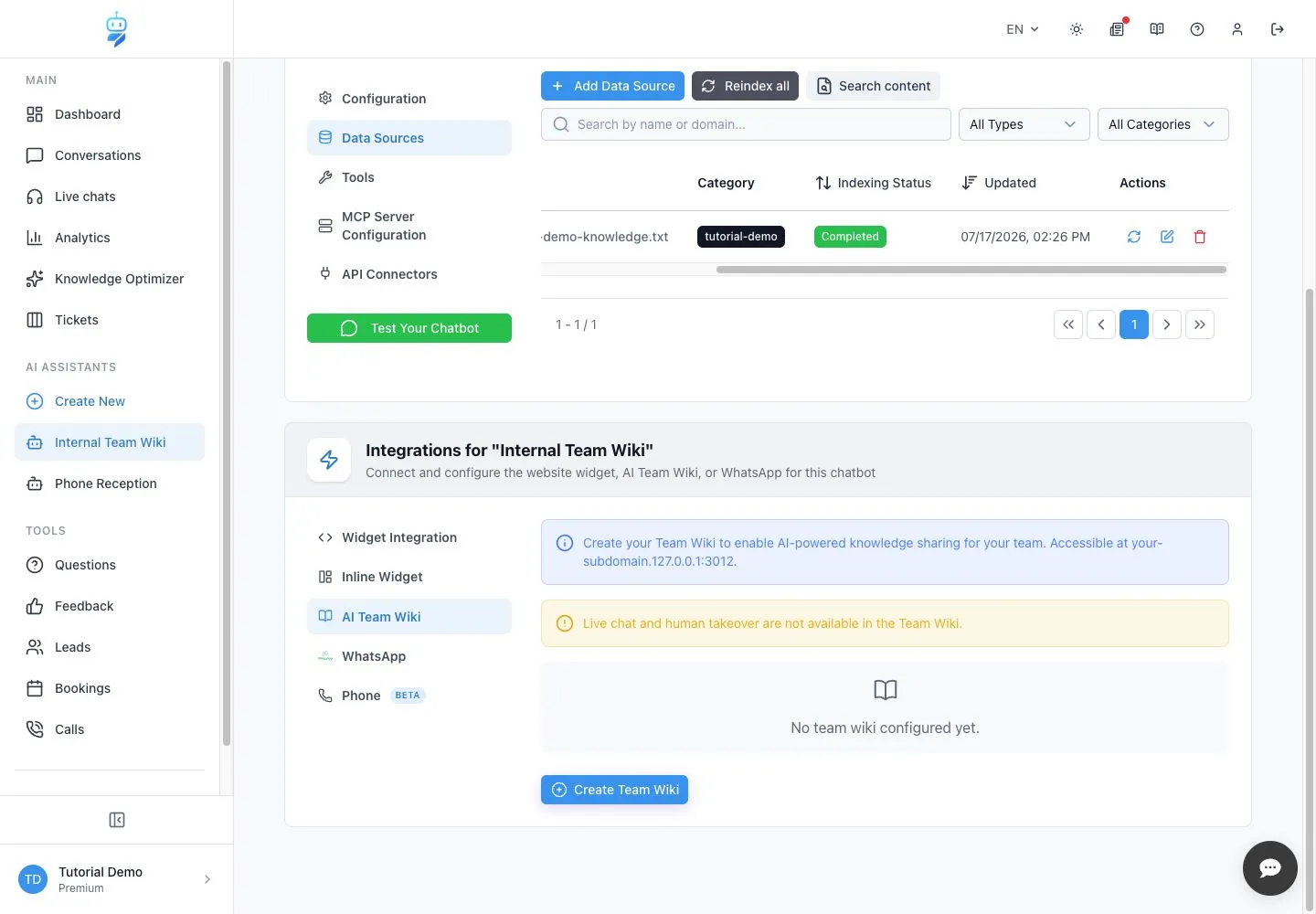Select Phone Reception assistant
Image resolution: width=1316 pixels, height=914 pixels.
point(110,484)
